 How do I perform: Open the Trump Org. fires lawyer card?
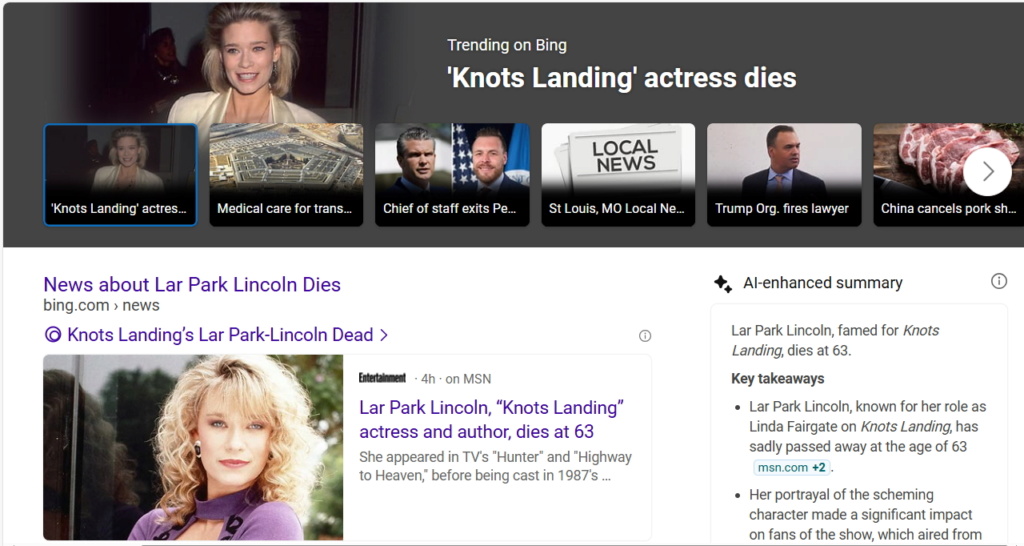tap(784, 175)
